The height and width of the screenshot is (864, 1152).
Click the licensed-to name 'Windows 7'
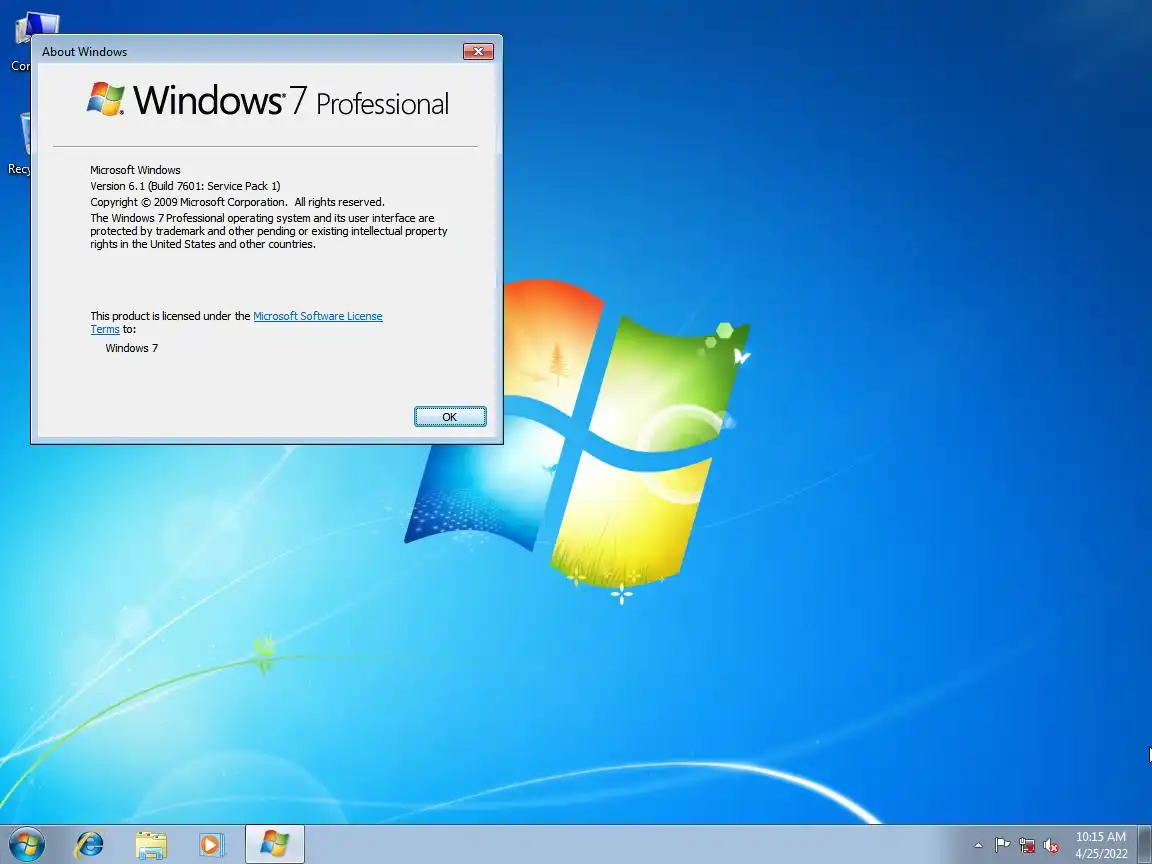pos(132,348)
